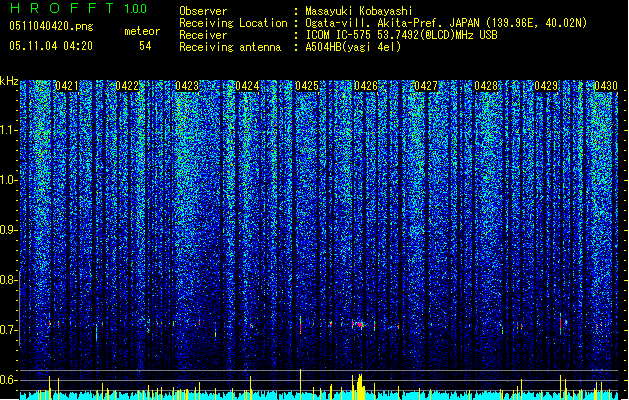Image resolution: width=629 pixels, height=400 pixels.
Task: Click the Receiving Location label
Action: 233,23
